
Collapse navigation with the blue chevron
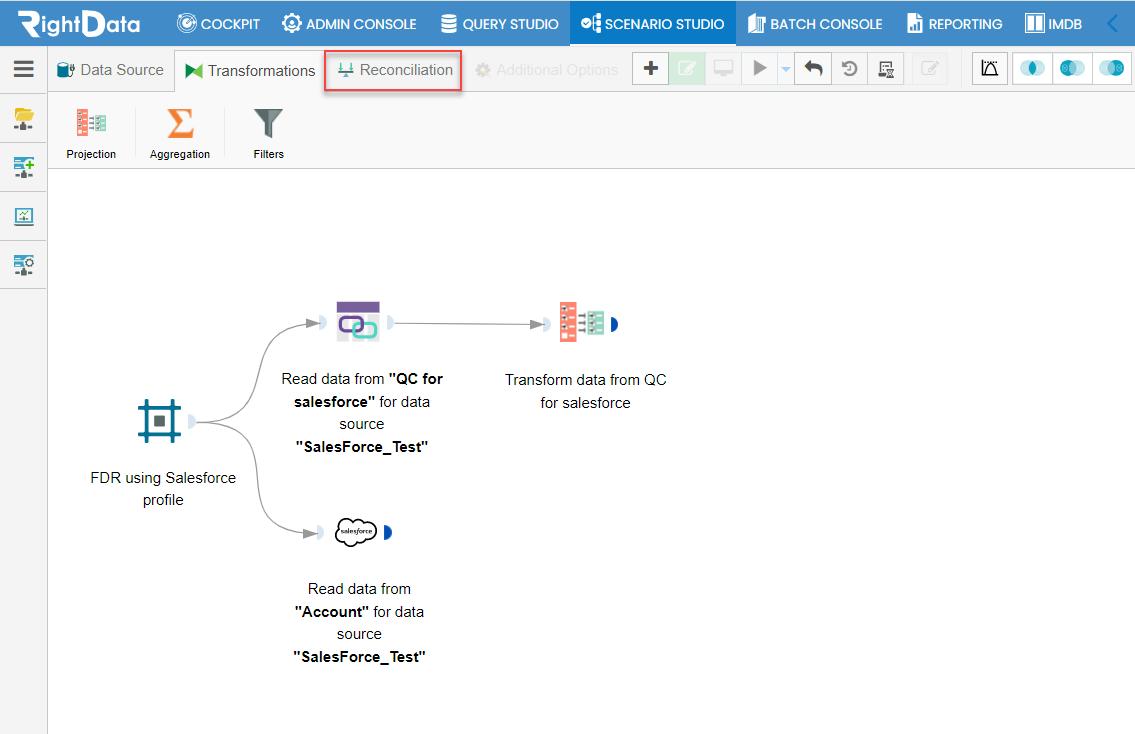pos(1113,23)
